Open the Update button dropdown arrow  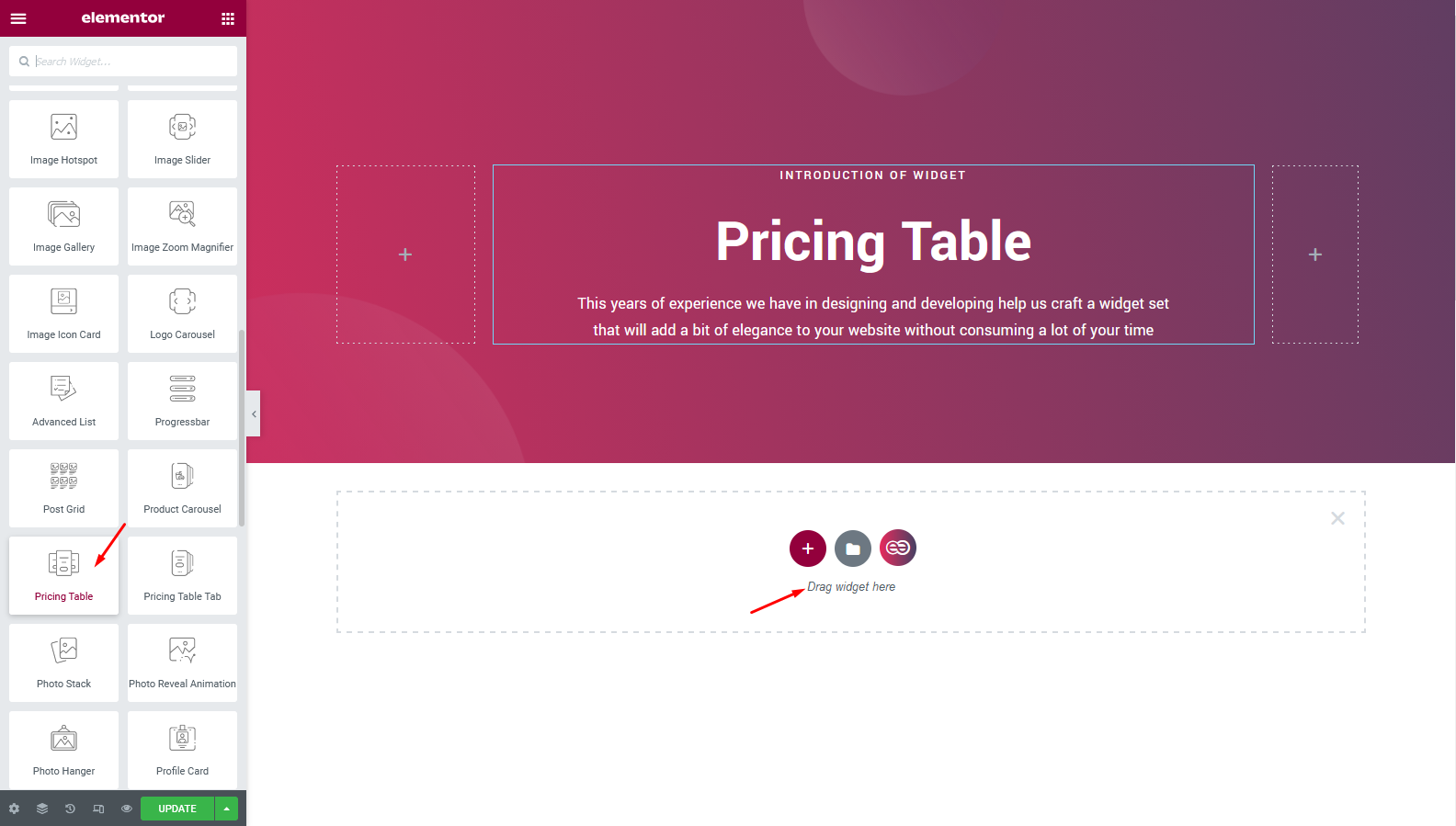point(226,809)
